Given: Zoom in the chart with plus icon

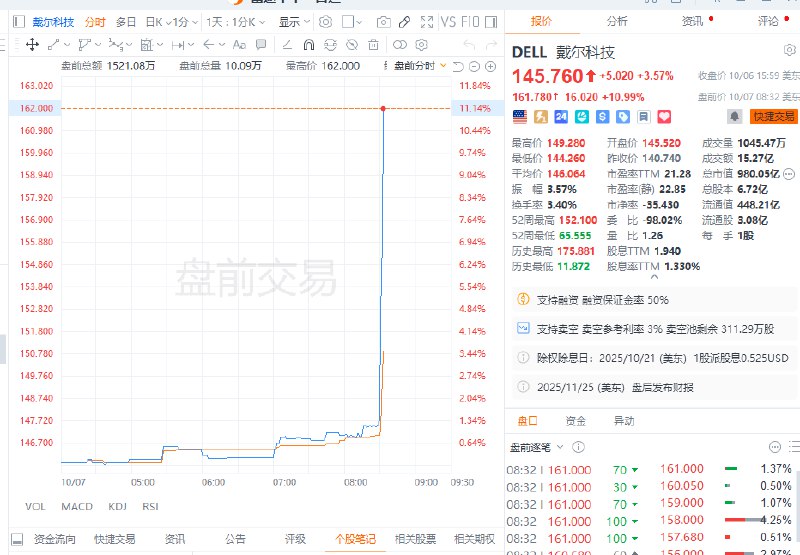Looking at the screenshot, I should coord(490,66).
